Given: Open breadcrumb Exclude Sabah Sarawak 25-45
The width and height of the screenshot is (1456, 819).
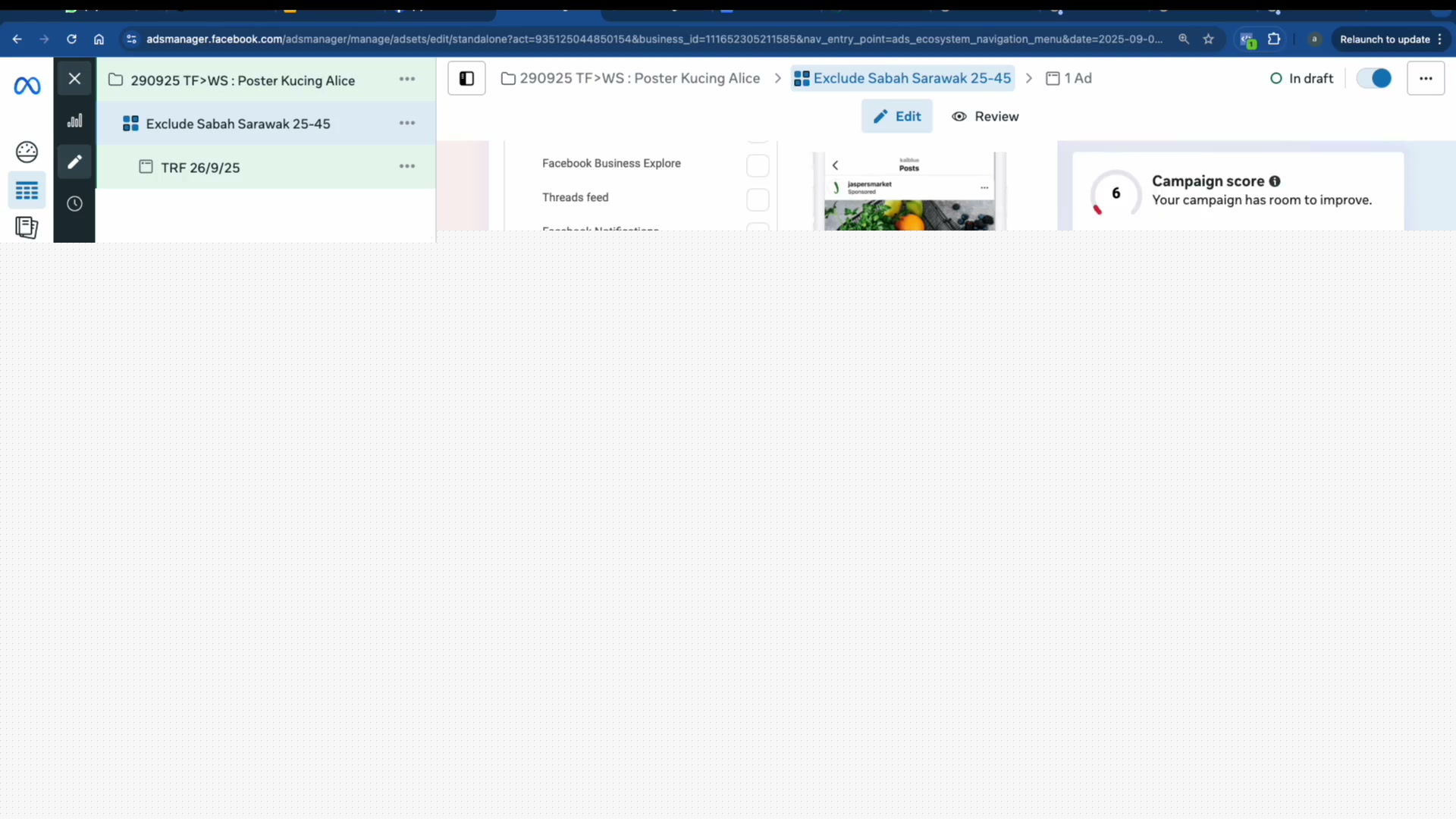Looking at the screenshot, I should click(x=902, y=78).
